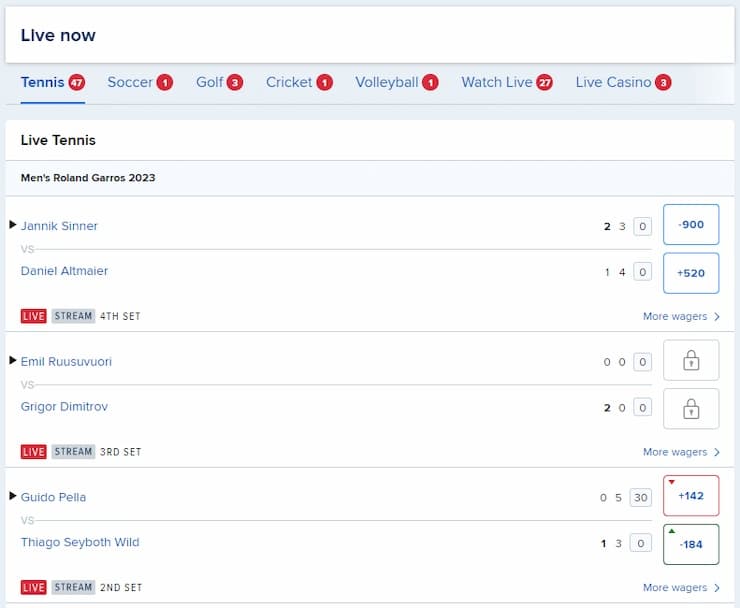Click the LIVE badge for 3RD SET match
The width and height of the screenshot is (740, 608).
click(34, 452)
